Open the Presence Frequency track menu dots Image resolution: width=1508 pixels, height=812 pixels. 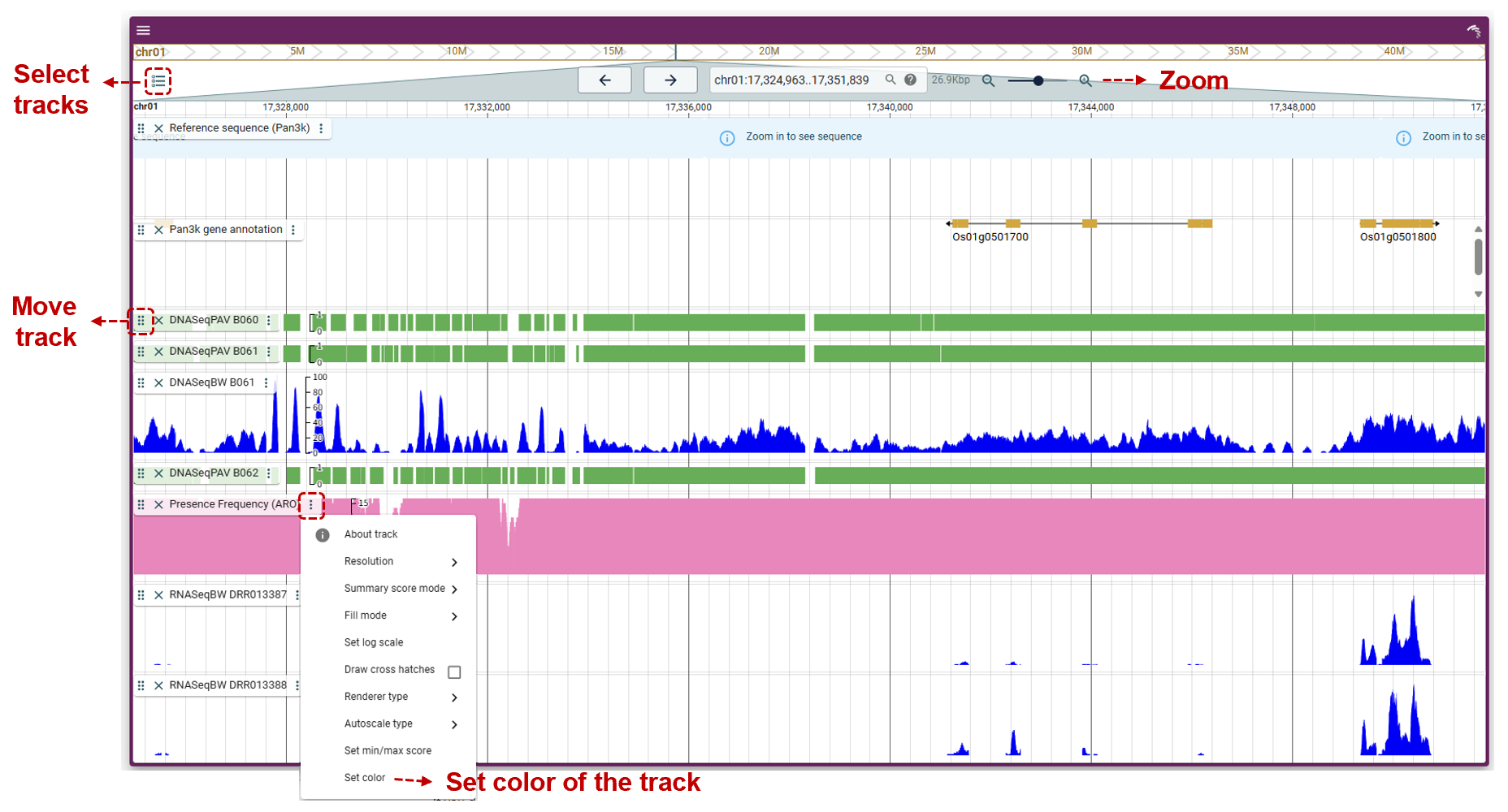(x=311, y=504)
